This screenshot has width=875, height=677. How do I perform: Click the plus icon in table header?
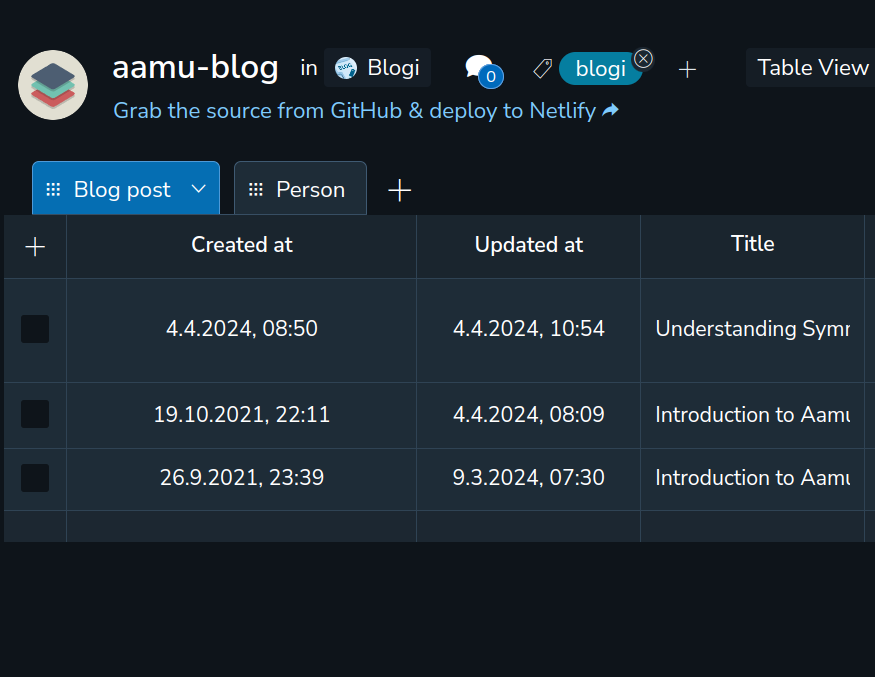coord(35,246)
